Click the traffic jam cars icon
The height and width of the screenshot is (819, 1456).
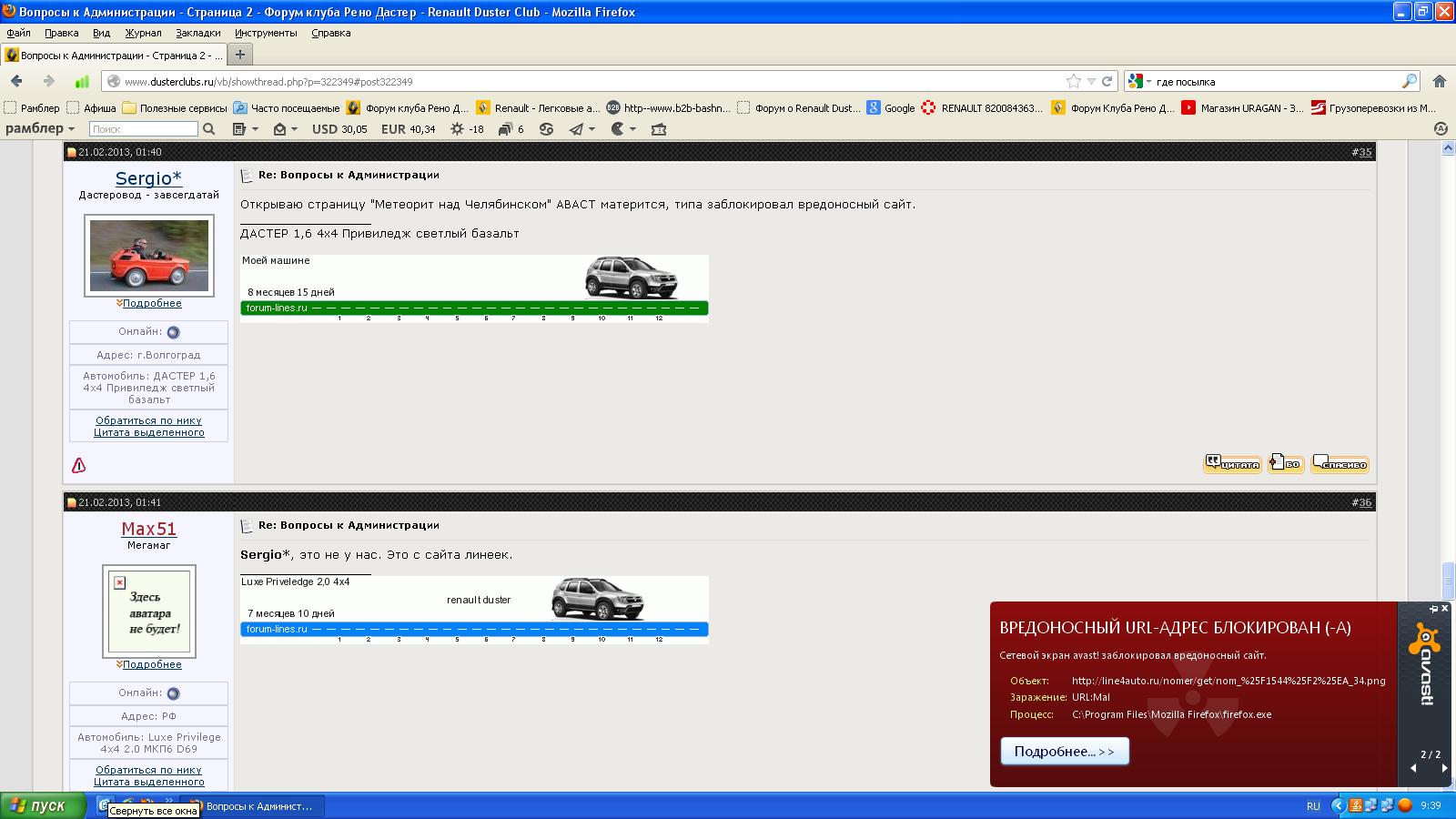(511, 129)
